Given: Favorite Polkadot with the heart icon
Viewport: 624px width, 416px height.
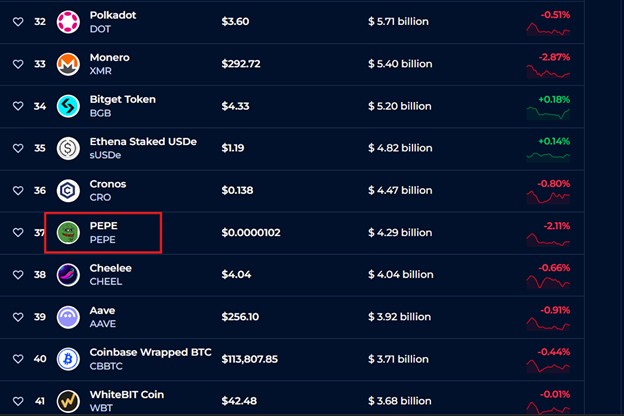Looking at the screenshot, I should [x=18, y=22].
